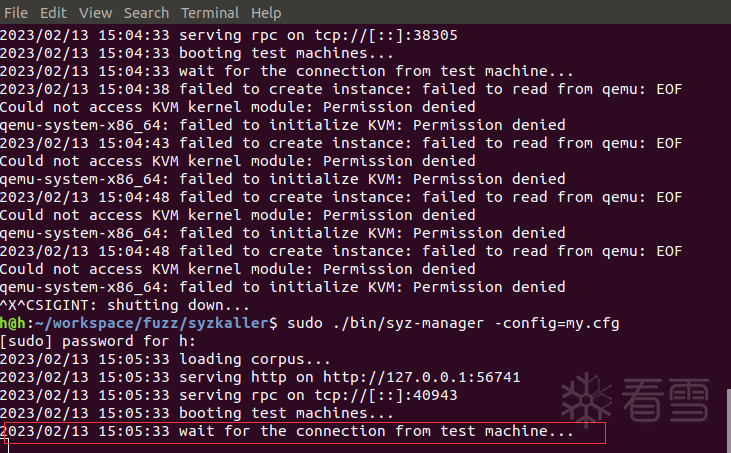Open the Search menu
The height and width of the screenshot is (453, 731).
[x=146, y=13]
